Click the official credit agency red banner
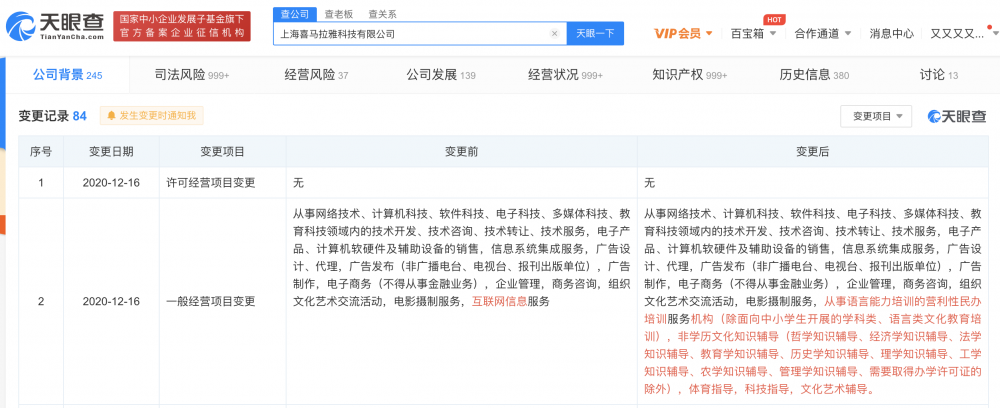1000x408 pixels. [182, 27]
